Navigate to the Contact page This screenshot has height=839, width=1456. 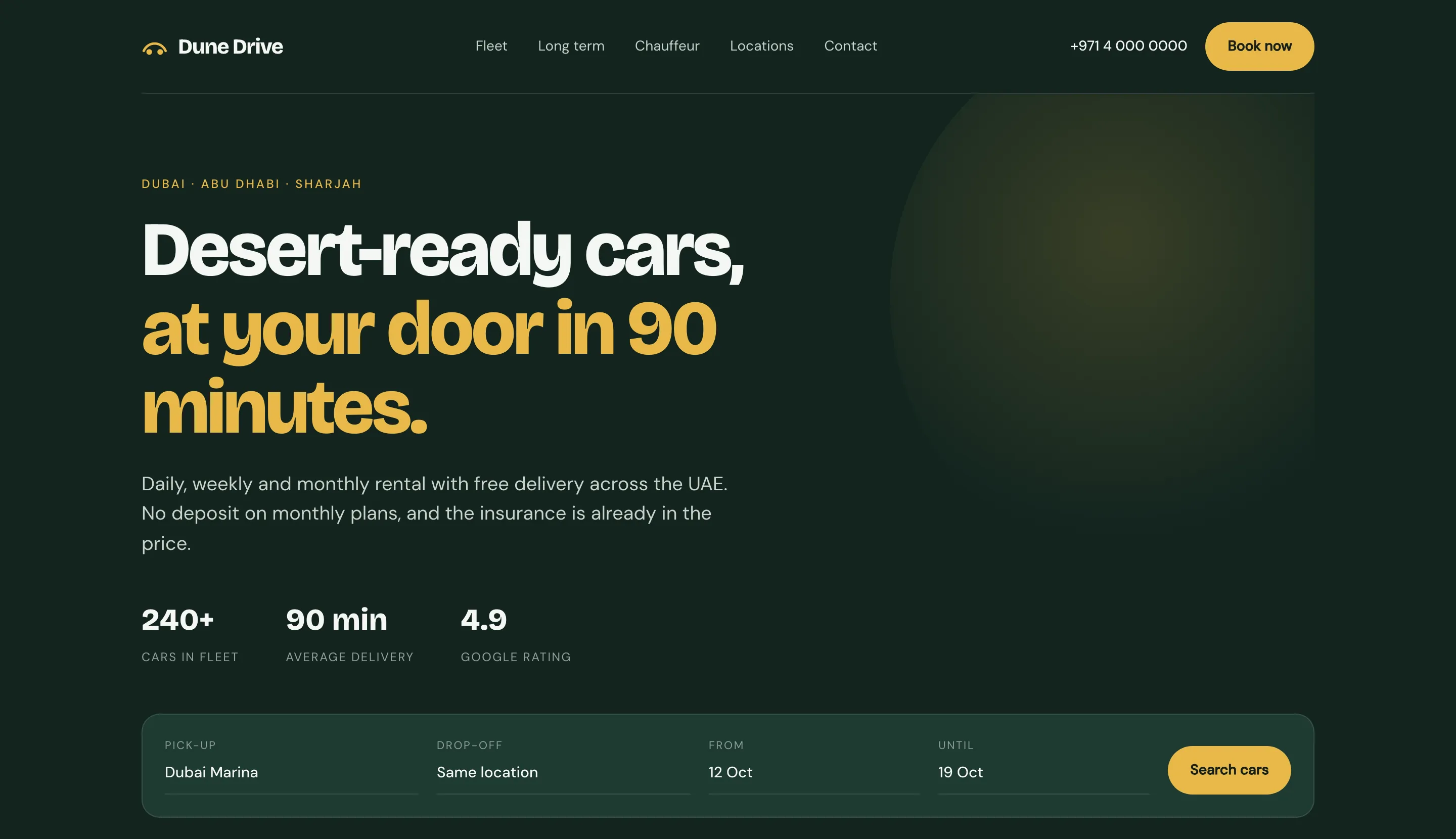pos(850,46)
